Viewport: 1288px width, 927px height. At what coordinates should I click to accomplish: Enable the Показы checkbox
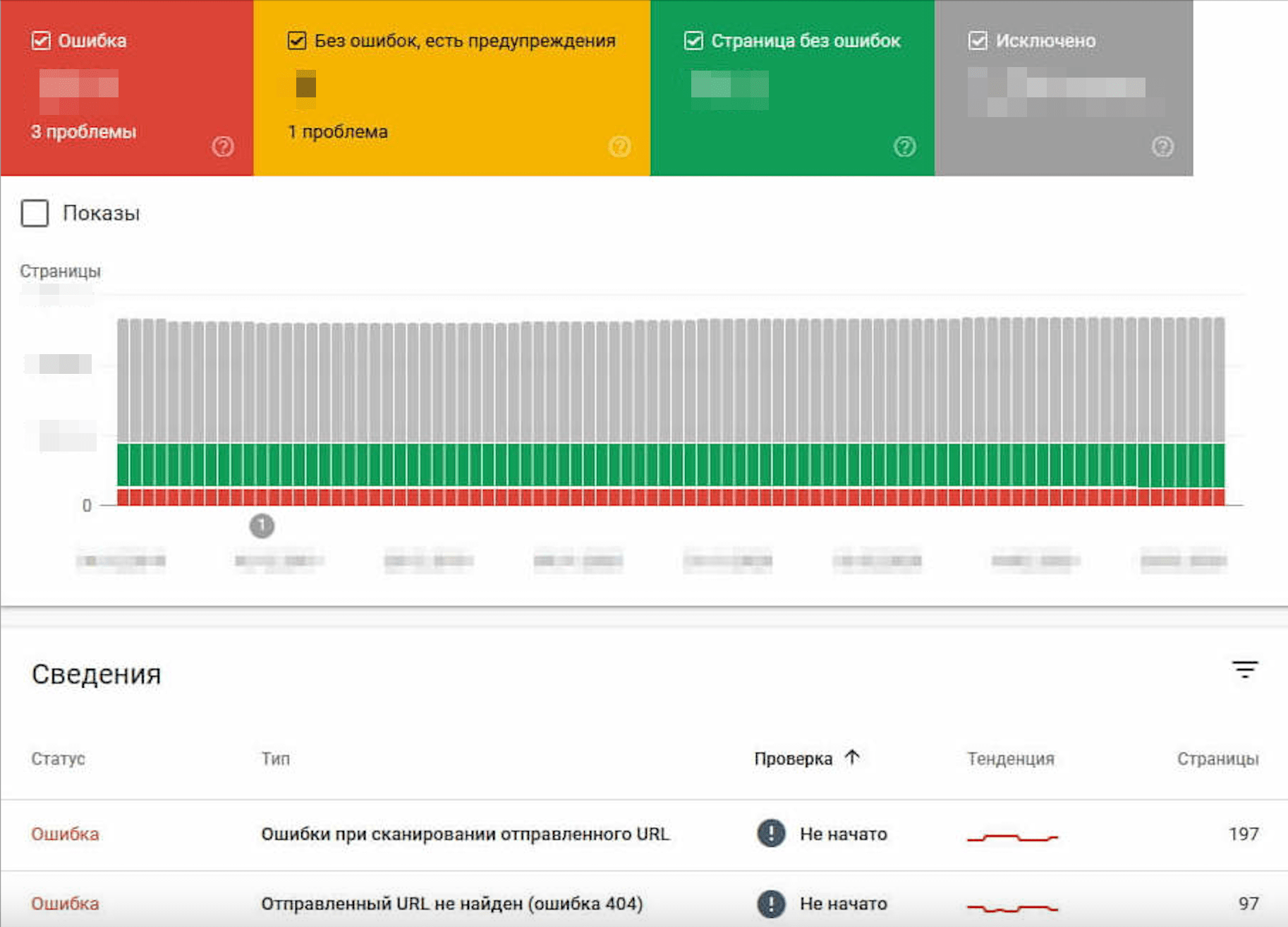pos(35,213)
